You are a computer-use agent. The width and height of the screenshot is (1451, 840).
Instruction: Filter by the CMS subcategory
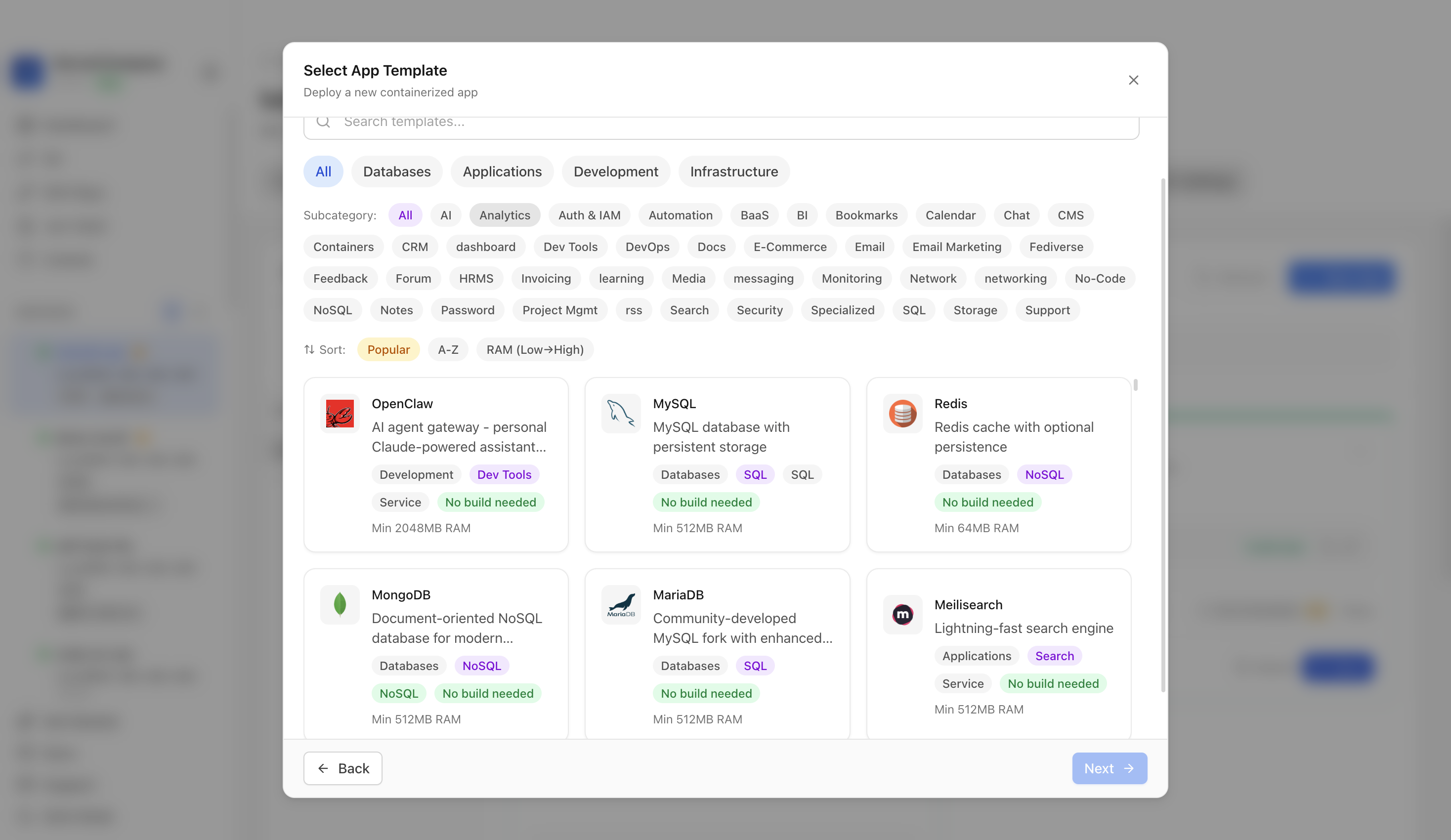click(1070, 215)
